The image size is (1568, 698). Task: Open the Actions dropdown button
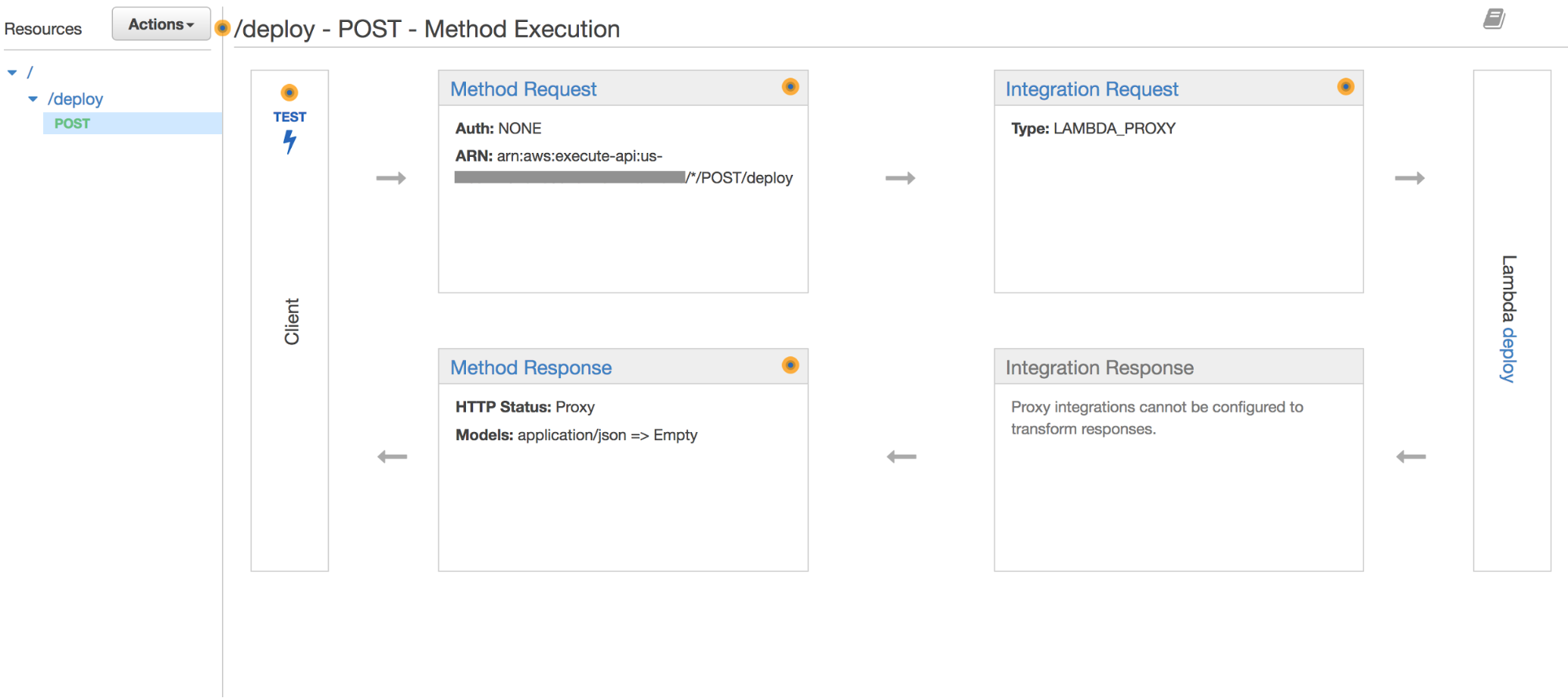pyautogui.click(x=161, y=24)
